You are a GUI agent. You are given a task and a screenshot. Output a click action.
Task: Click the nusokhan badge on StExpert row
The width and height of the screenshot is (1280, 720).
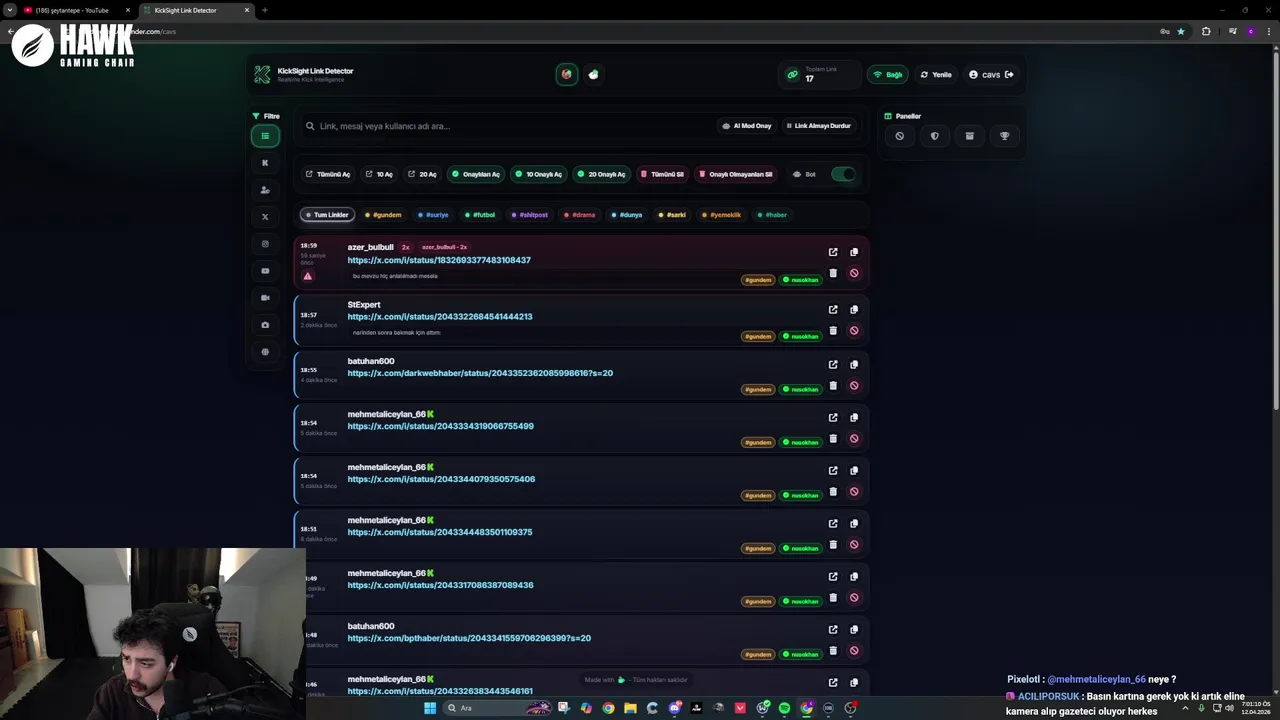click(801, 336)
